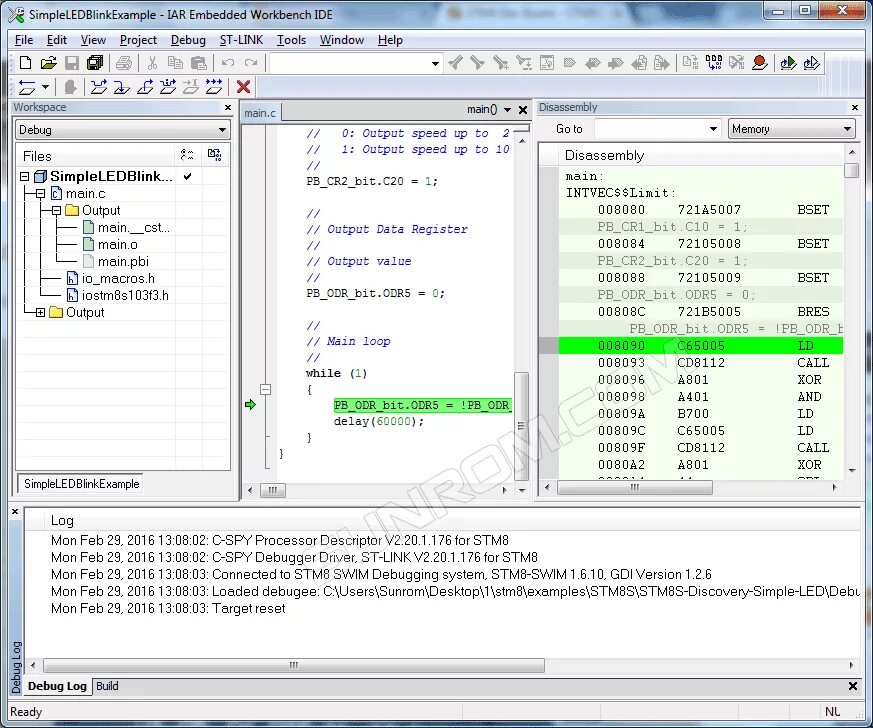Click the Toggle Bookmark icon
The width and height of the screenshot is (873, 728).
tap(570, 63)
